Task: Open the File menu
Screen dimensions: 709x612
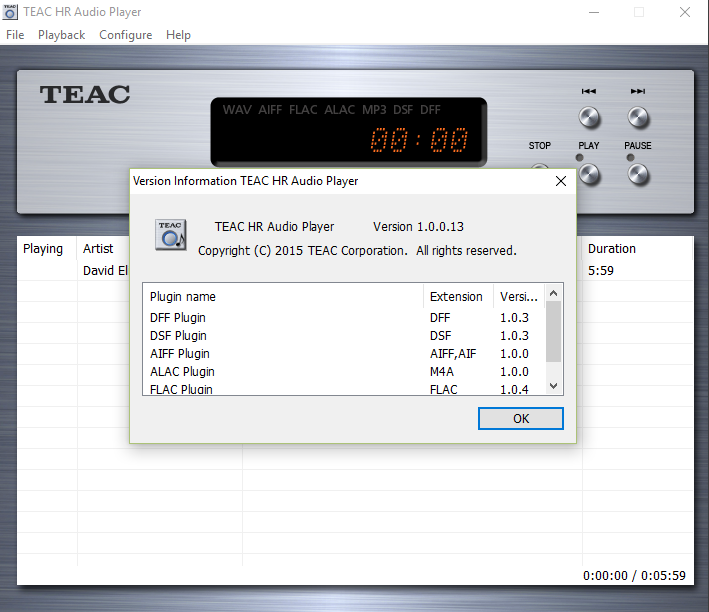Action: [15, 35]
